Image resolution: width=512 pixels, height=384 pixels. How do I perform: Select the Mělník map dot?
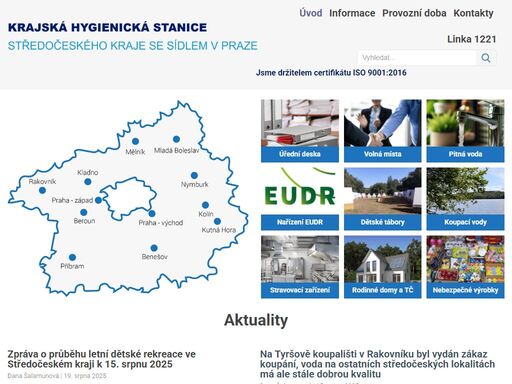point(135,141)
